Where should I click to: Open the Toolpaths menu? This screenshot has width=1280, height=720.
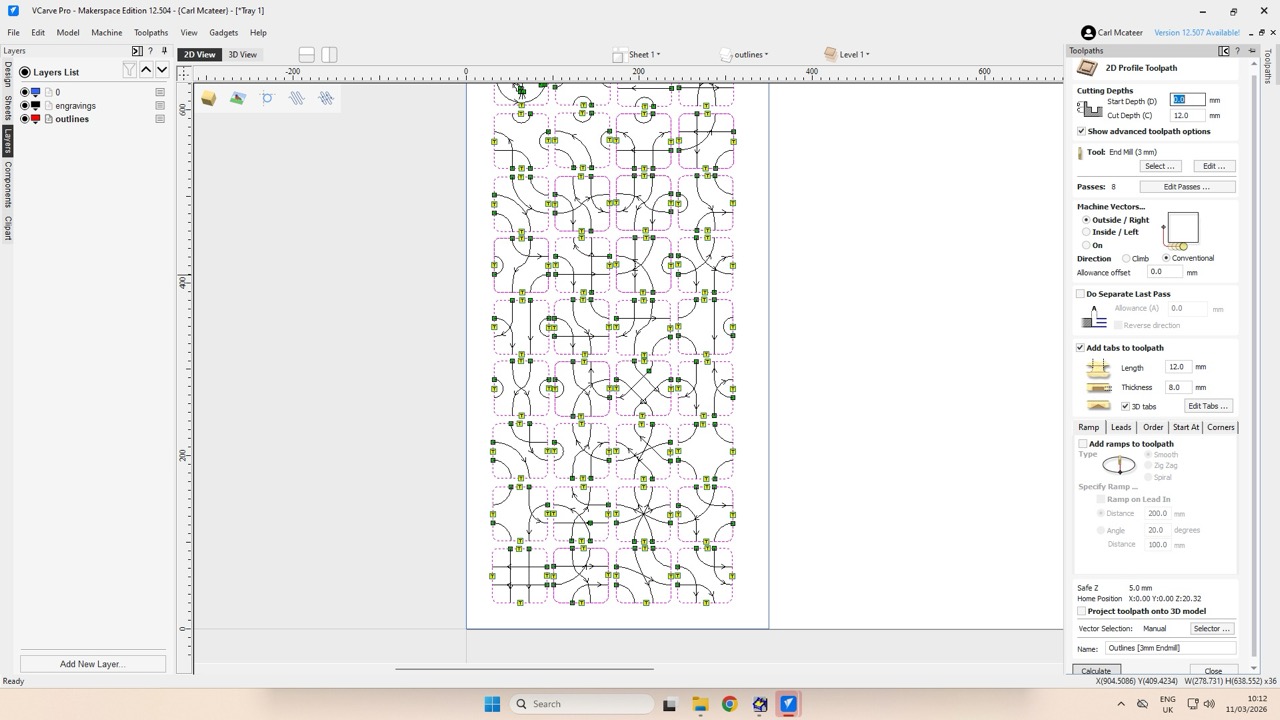click(x=151, y=33)
